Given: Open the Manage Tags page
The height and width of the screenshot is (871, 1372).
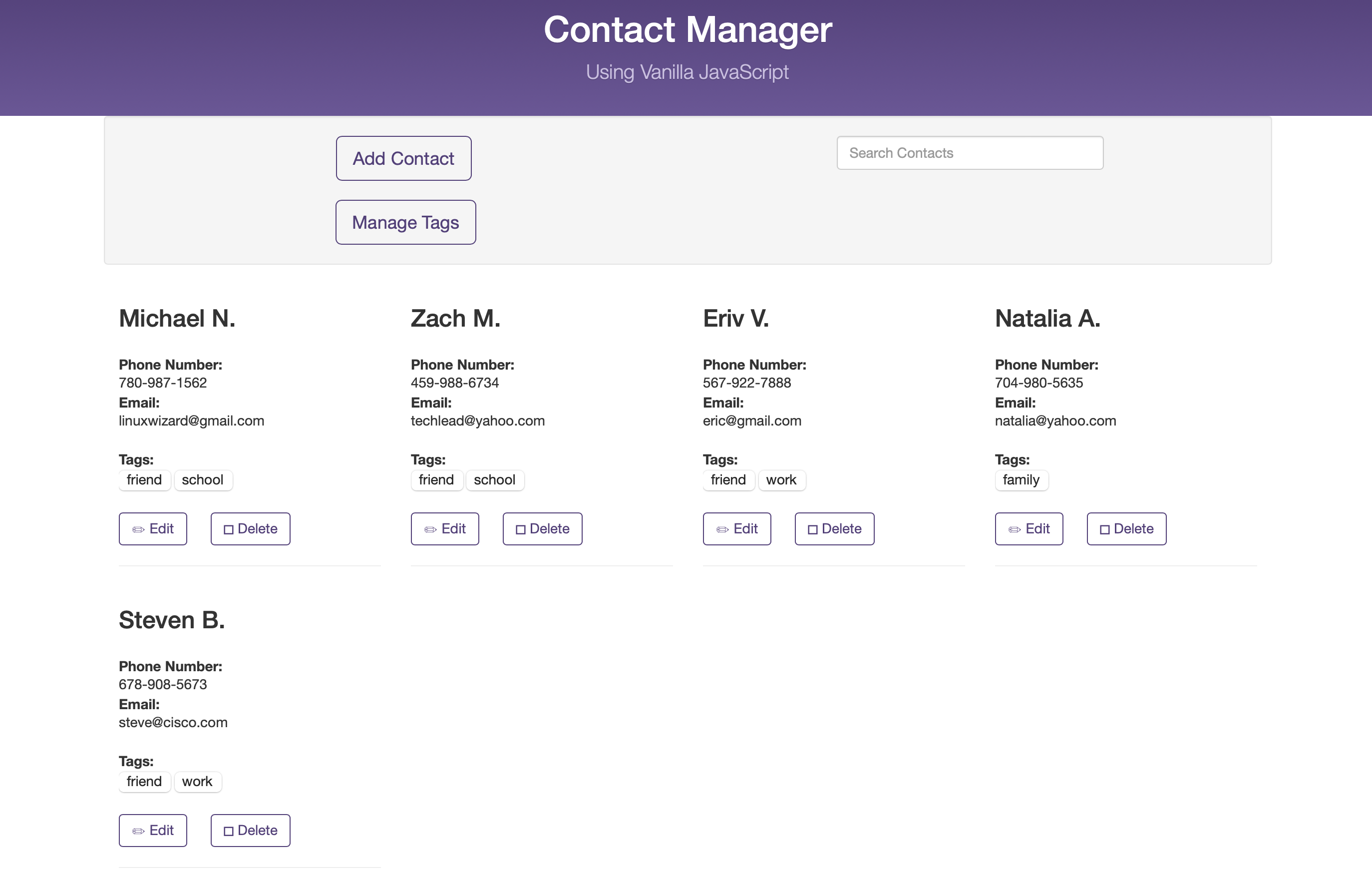Looking at the screenshot, I should click(405, 222).
